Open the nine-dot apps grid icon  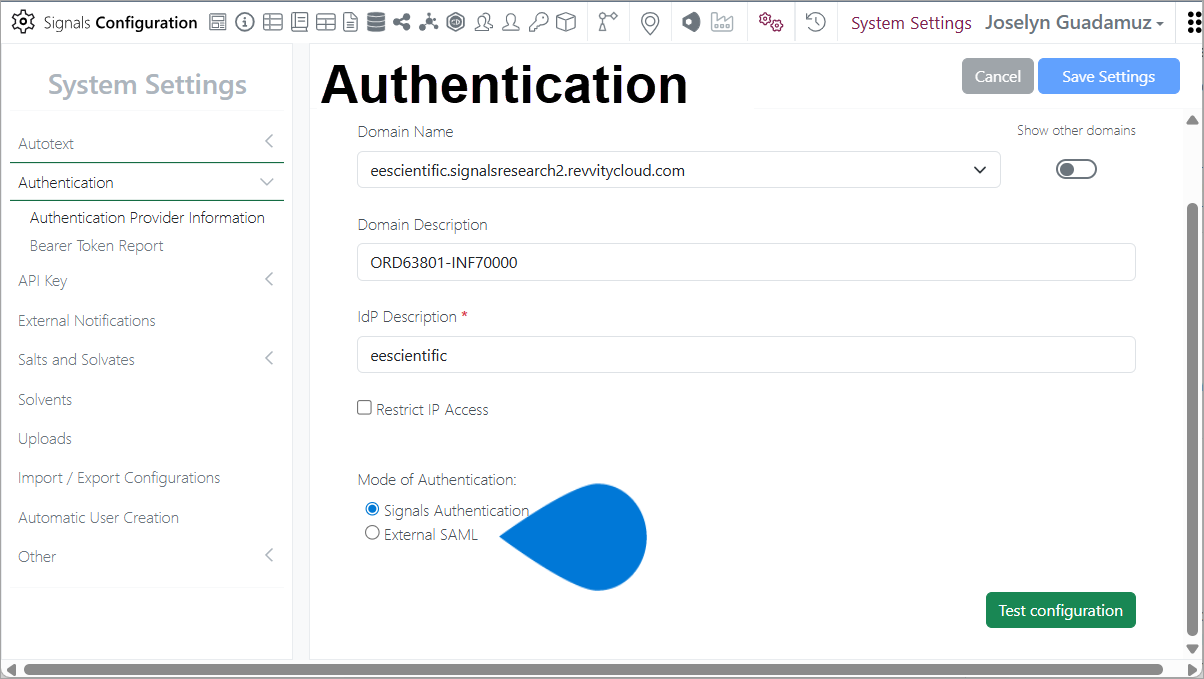tap(1188, 22)
